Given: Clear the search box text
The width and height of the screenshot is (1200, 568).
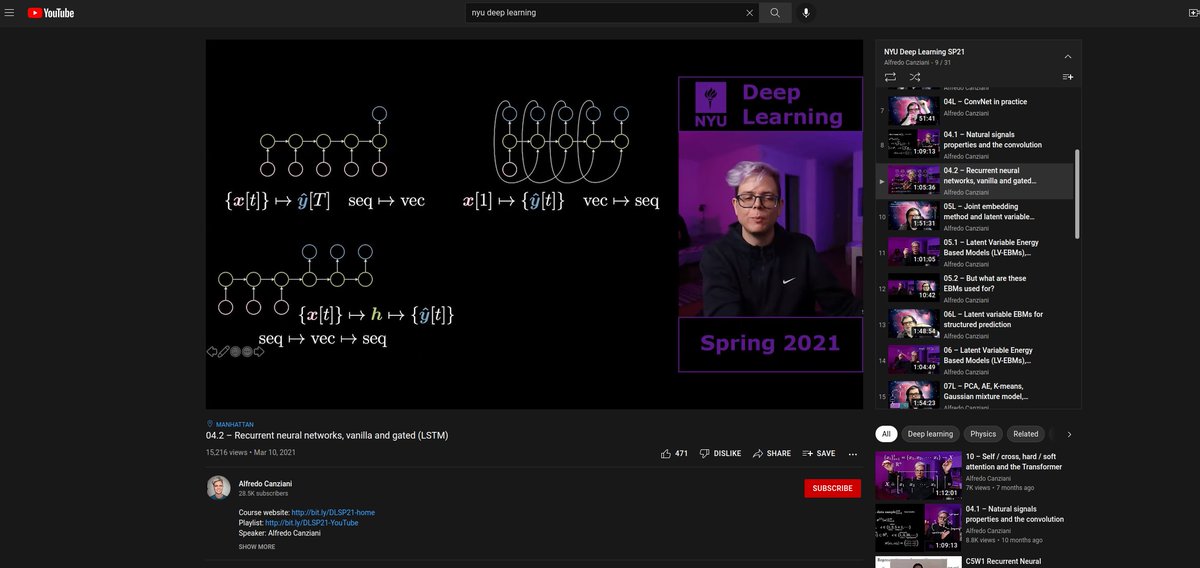Looking at the screenshot, I should pyautogui.click(x=750, y=13).
